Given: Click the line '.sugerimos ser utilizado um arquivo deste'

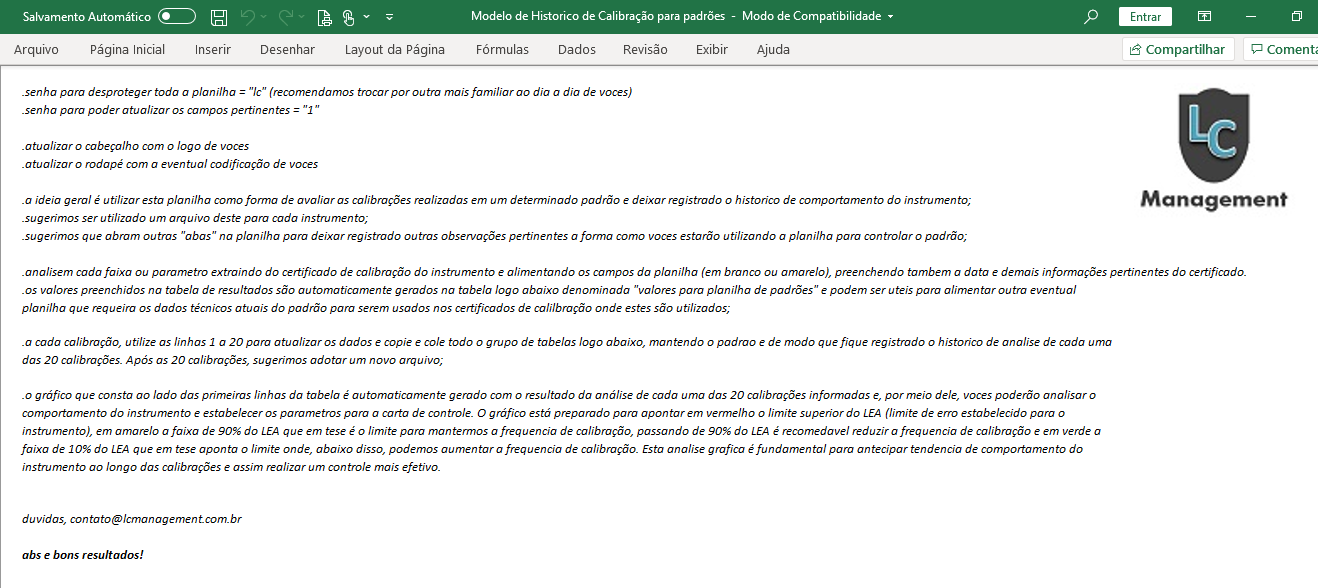Looking at the screenshot, I should pos(195,218).
